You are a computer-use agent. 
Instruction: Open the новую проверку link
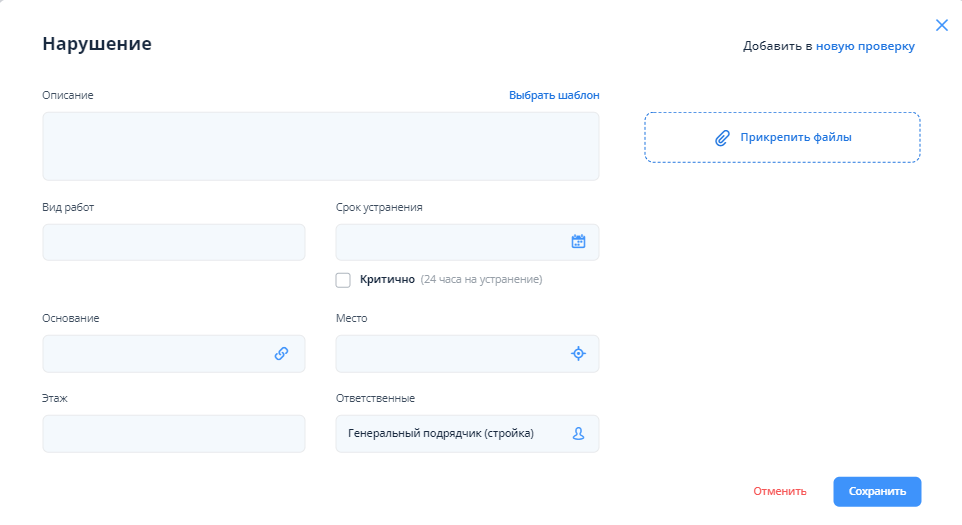865,46
